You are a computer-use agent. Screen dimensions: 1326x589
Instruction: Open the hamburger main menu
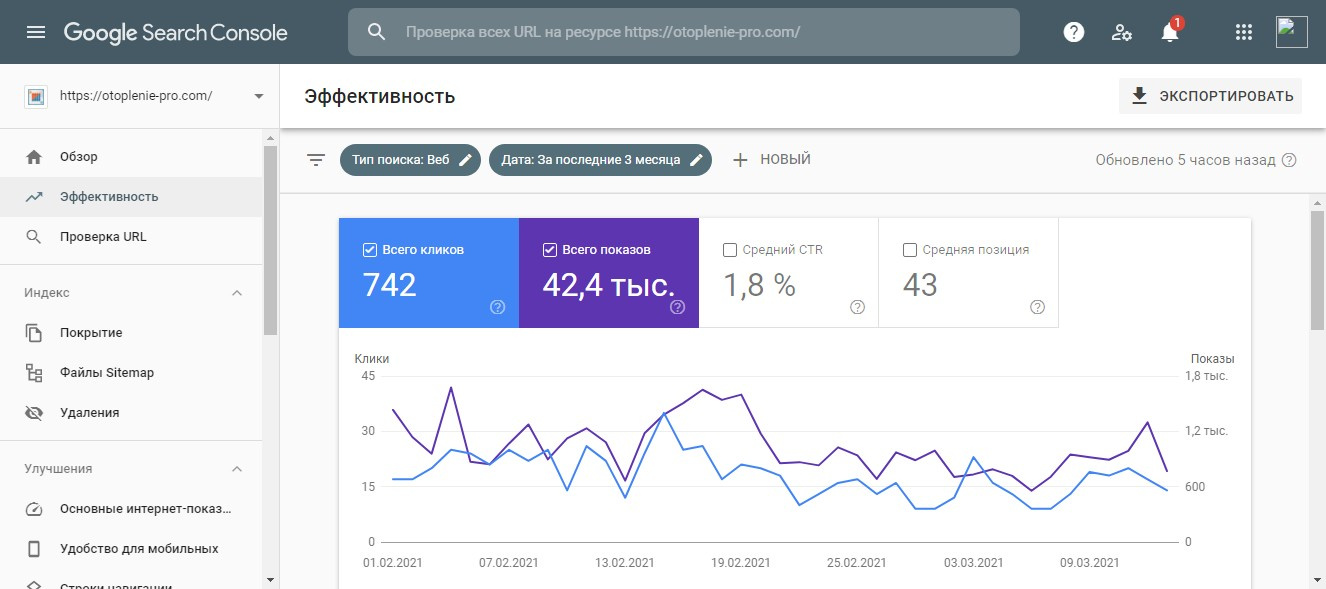[36, 32]
